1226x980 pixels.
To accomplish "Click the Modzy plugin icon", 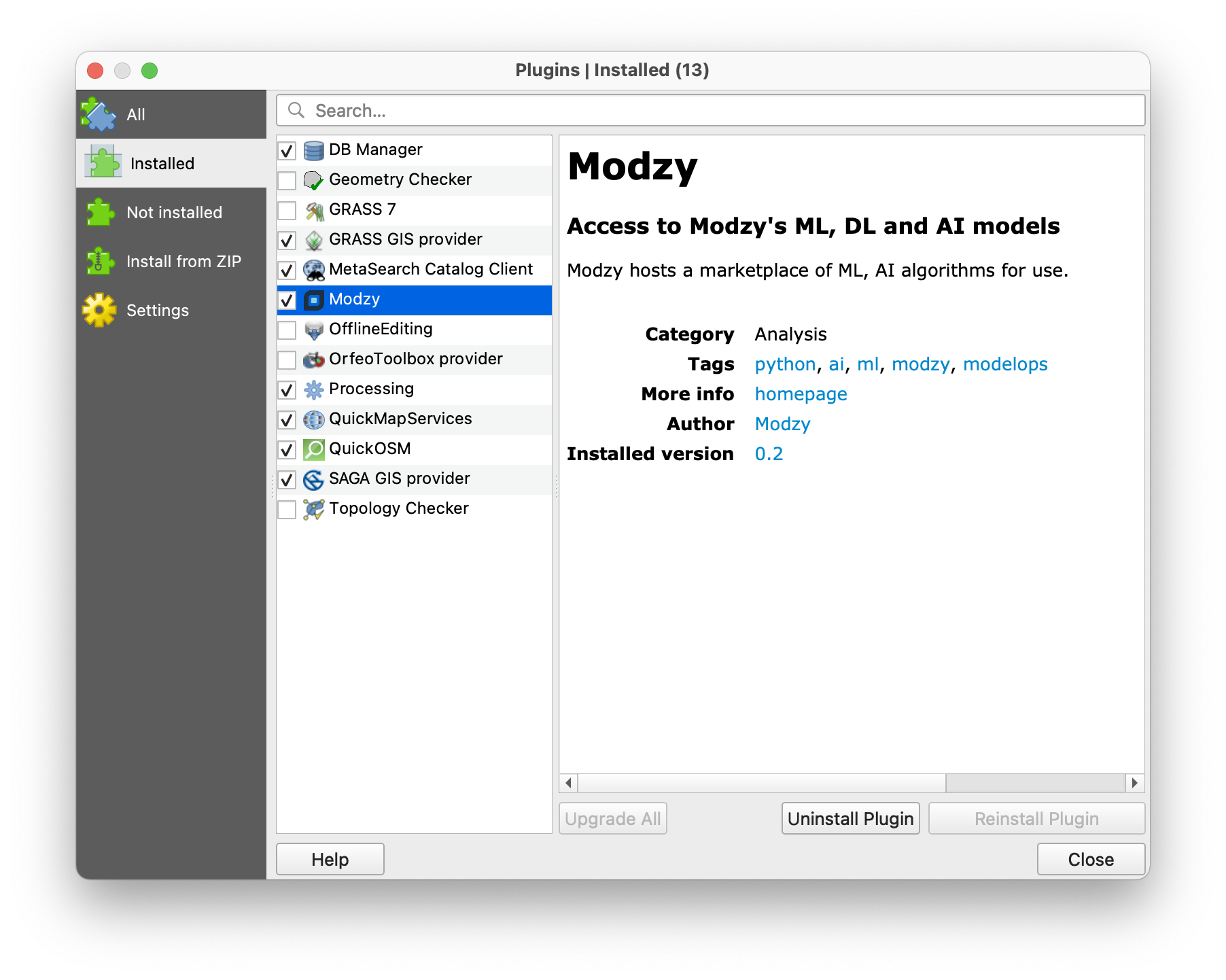I will 313,299.
